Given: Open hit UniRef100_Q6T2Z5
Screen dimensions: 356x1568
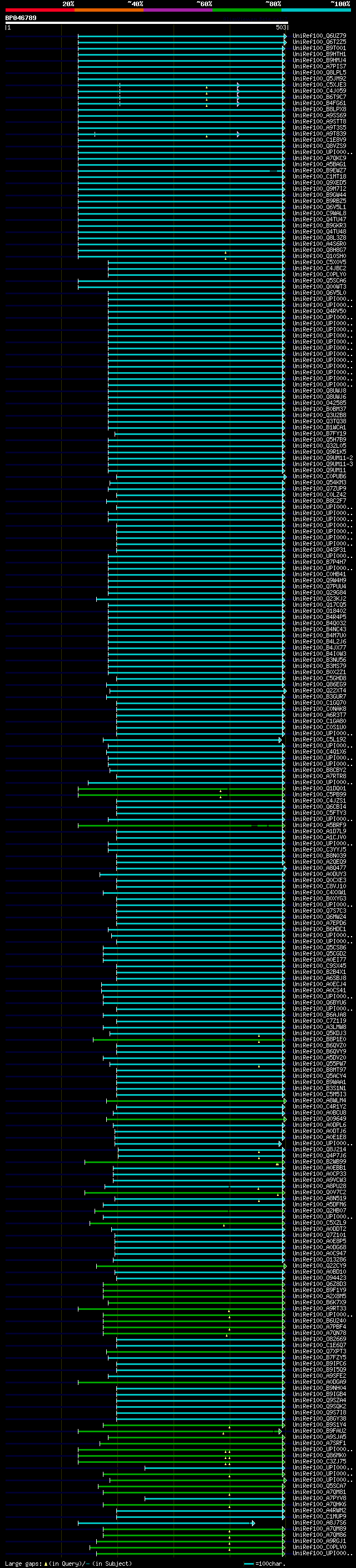Looking at the screenshot, I should point(319,42).
